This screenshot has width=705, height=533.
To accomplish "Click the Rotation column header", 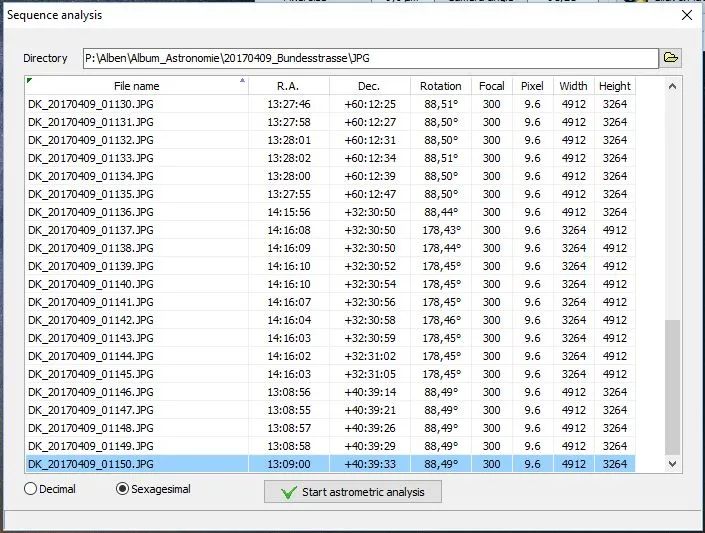I will coord(440,86).
